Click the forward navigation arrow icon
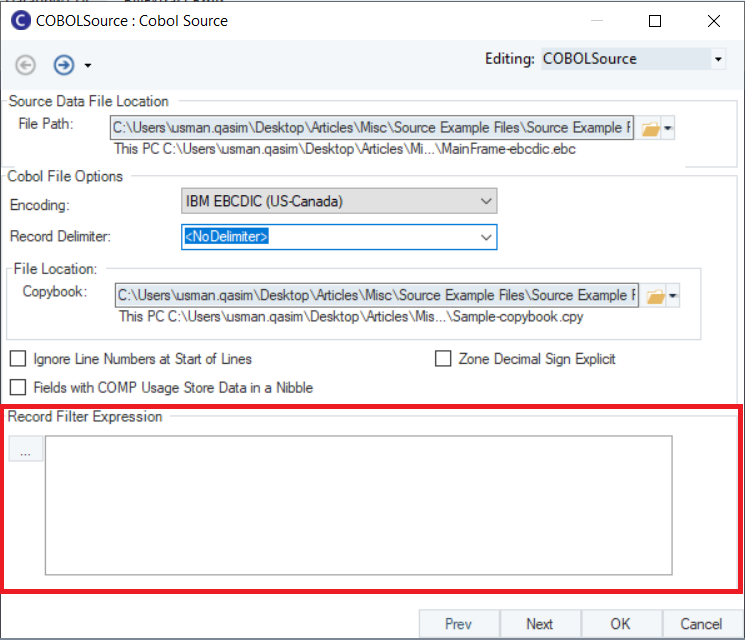Image resolution: width=745 pixels, height=640 pixels. (63, 65)
